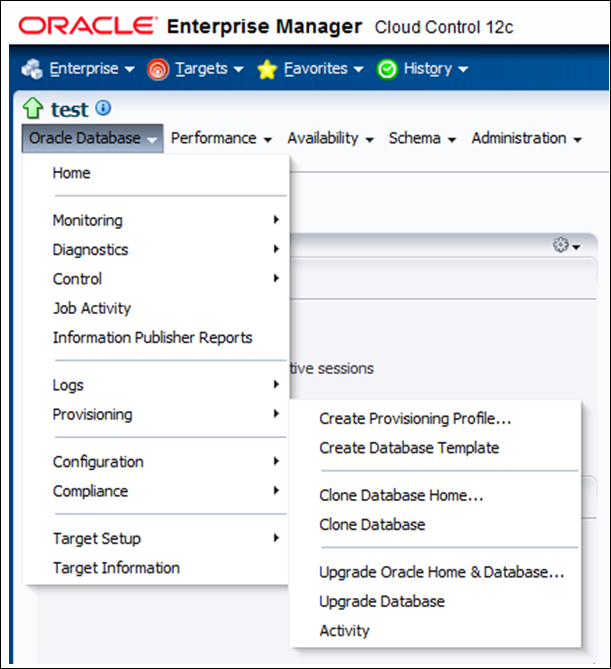The height and width of the screenshot is (669, 611).
Task: Click the Targets bullseye icon
Action: [x=158, y=69]
